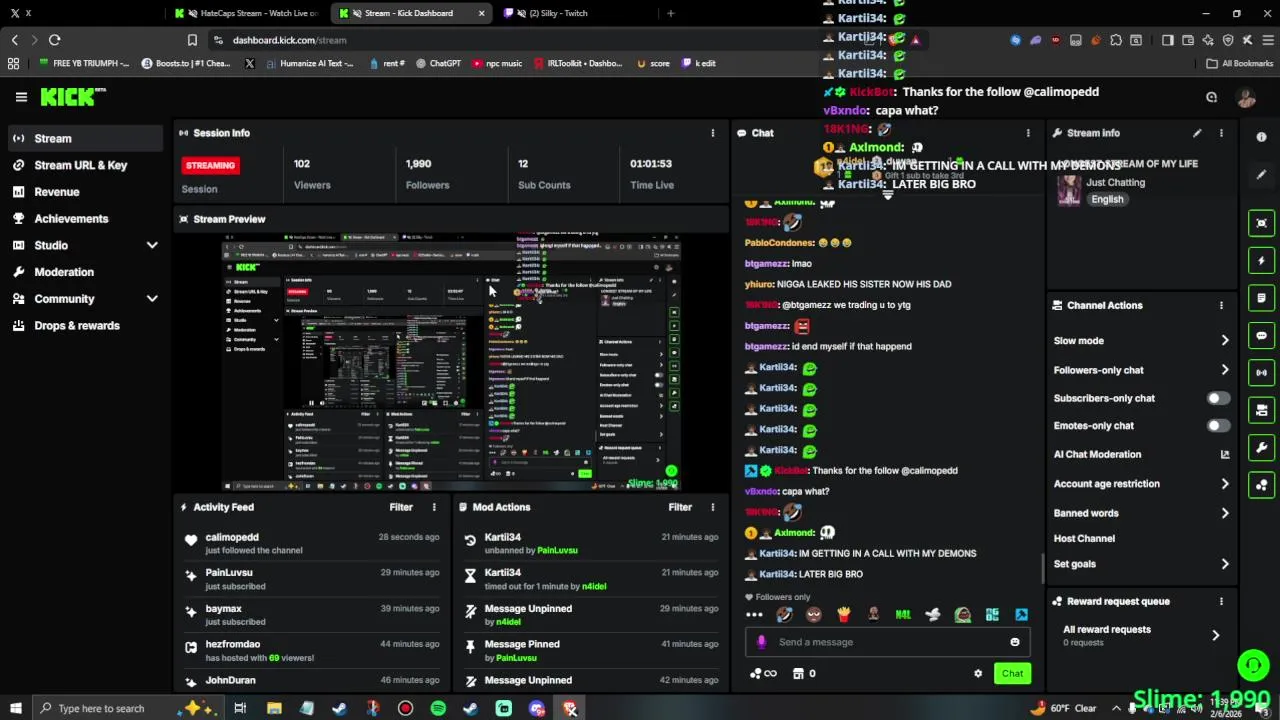
Task: Show more emotes with three dots
Action: pos(754,615)
